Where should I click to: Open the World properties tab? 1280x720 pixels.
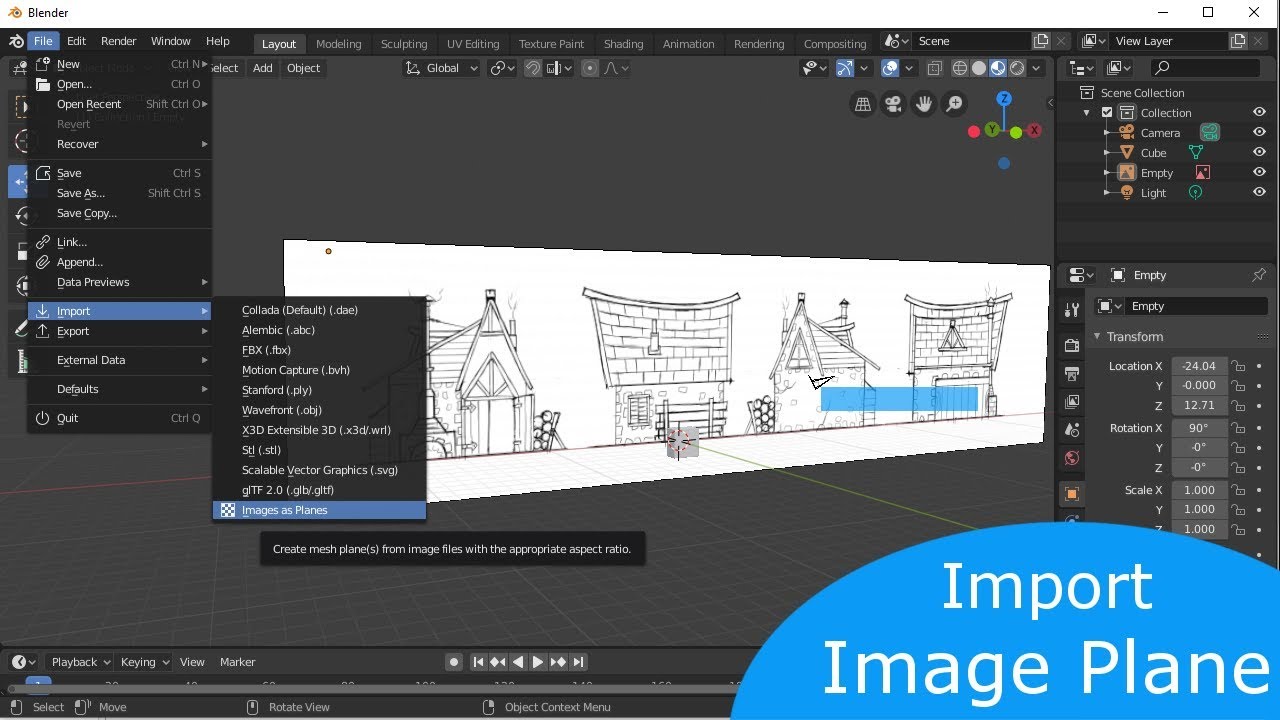tap(1072, 458)
